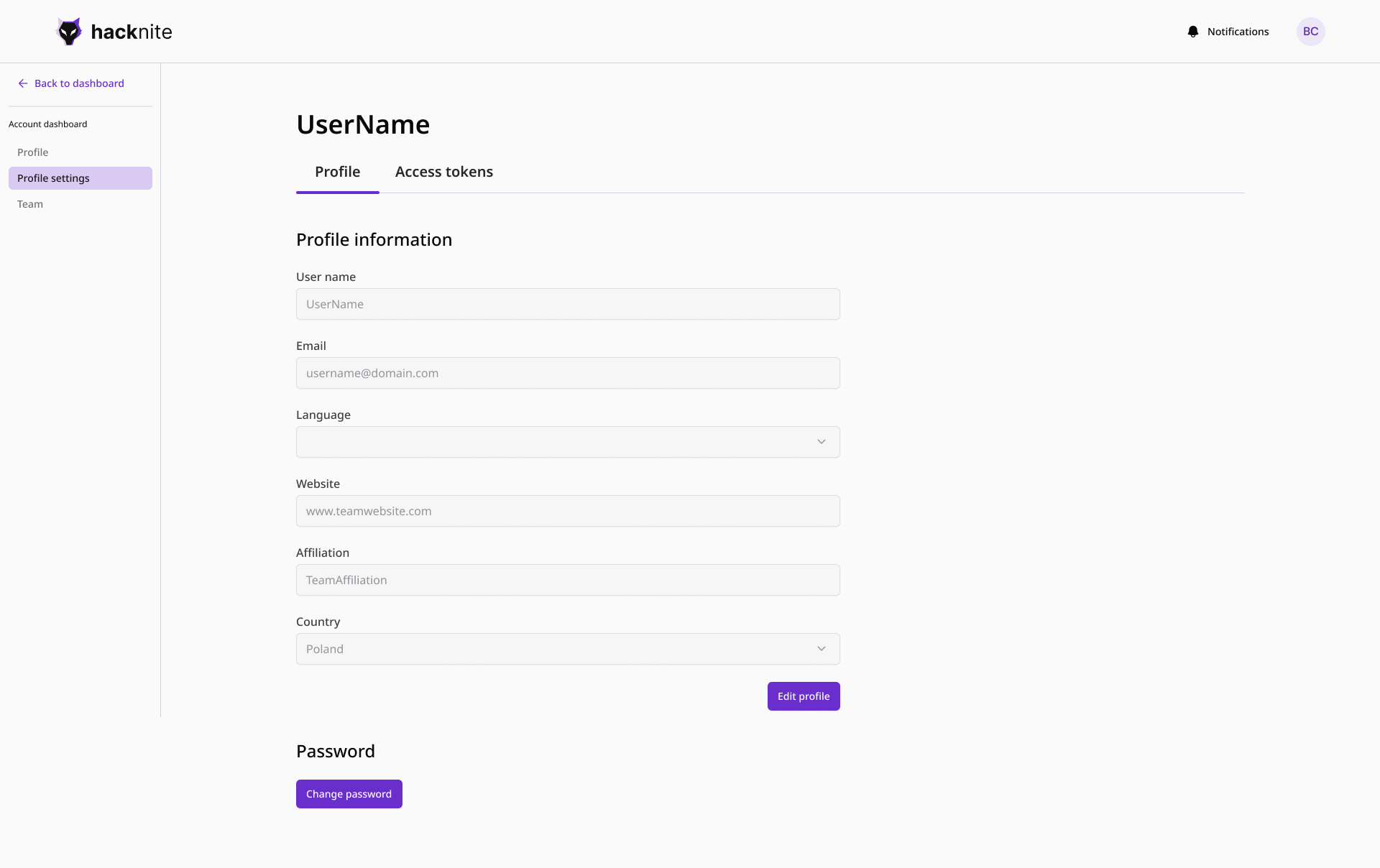Focus the Email input field
This screenshot has width=1380, height=868.
coord(568,373)
